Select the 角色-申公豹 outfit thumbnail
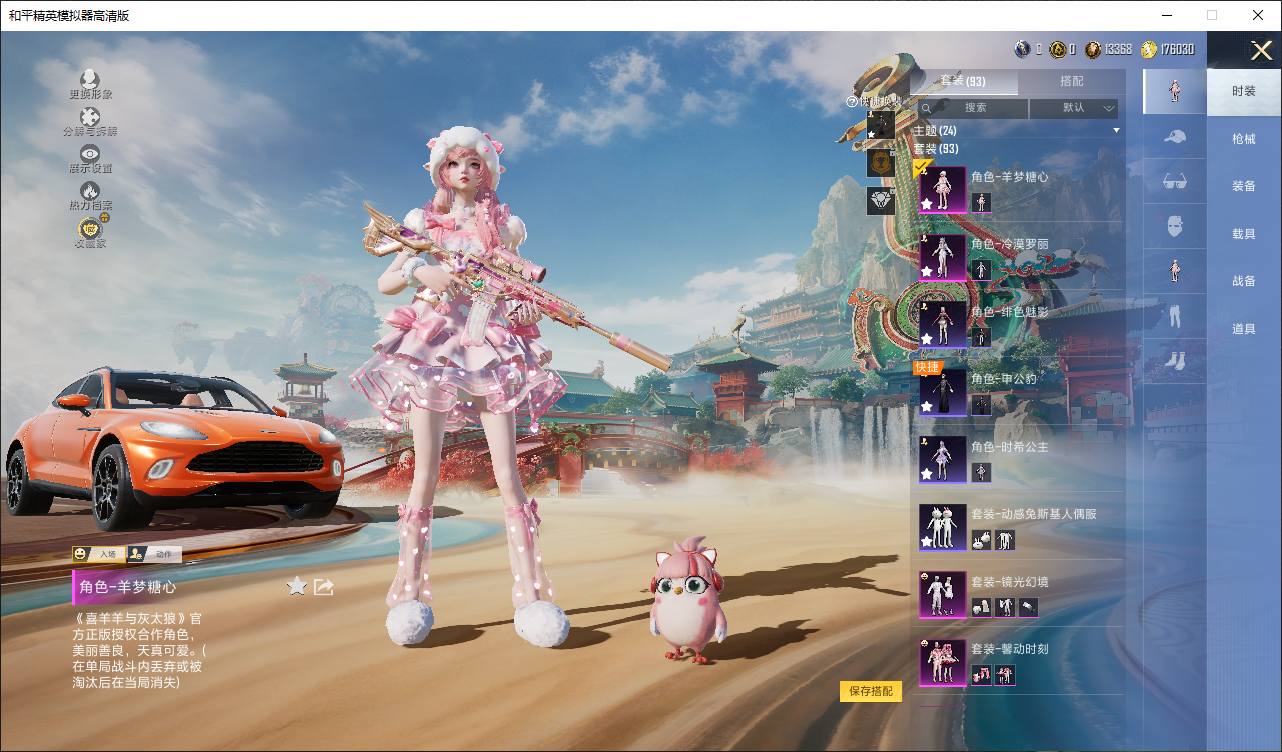 click(942, 392)
